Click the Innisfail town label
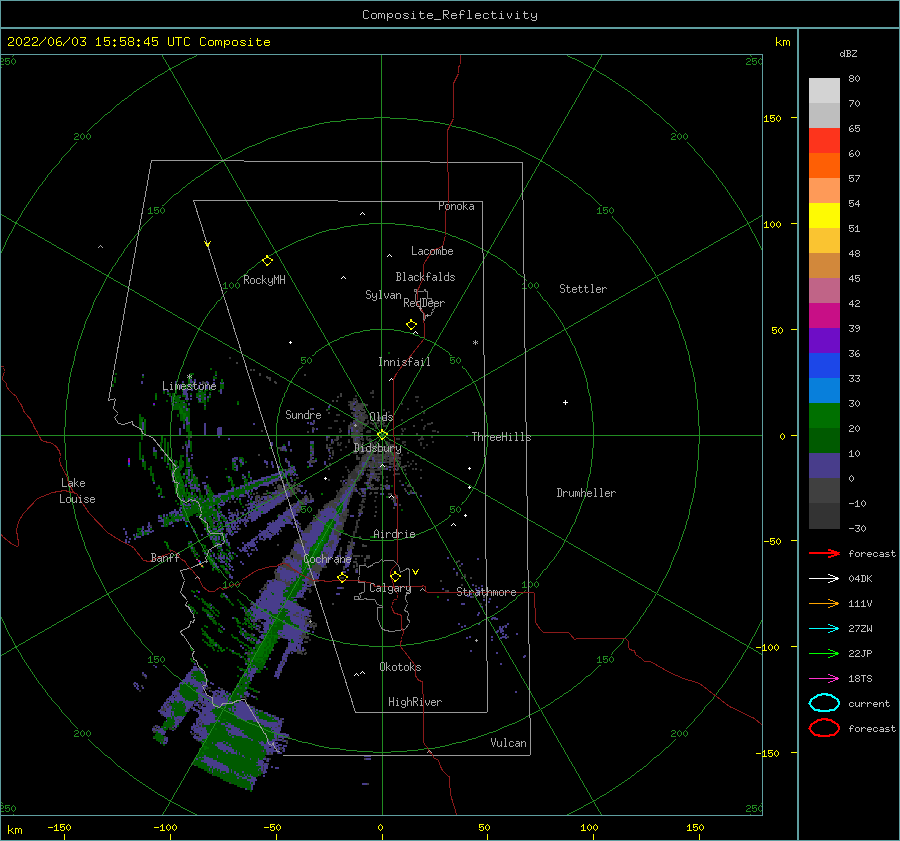Viewport: 900px width, 841px height. pyautogui.click(x=404, y=362)
